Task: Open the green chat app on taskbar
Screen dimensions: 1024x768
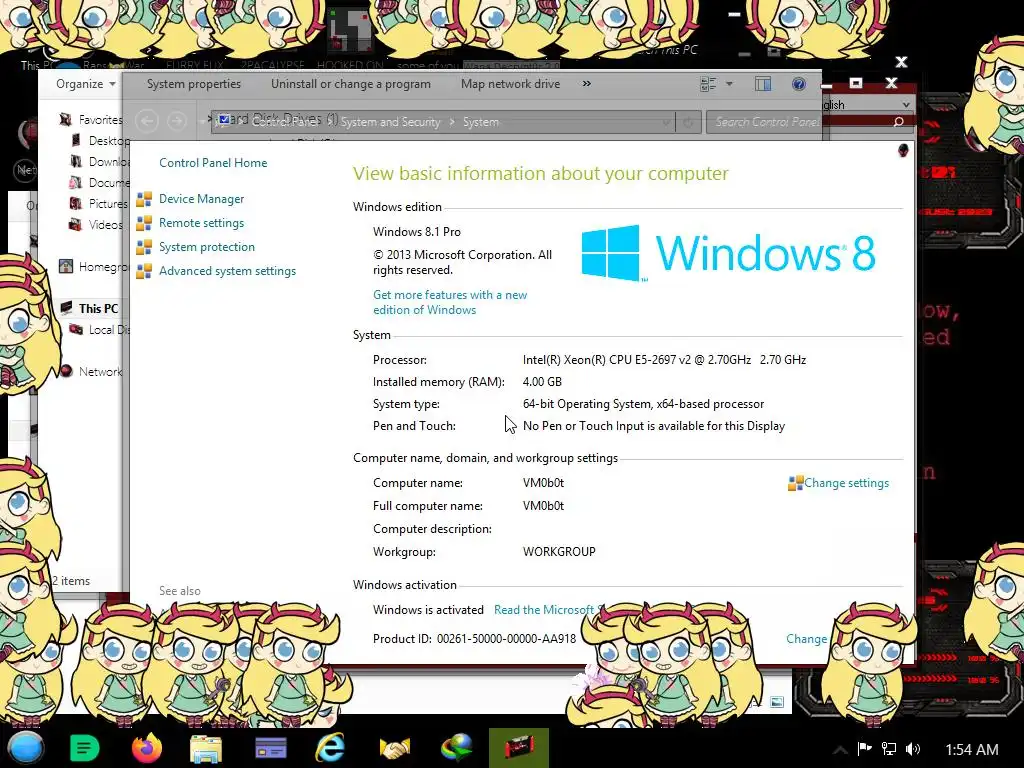Action: click(84, 748)
